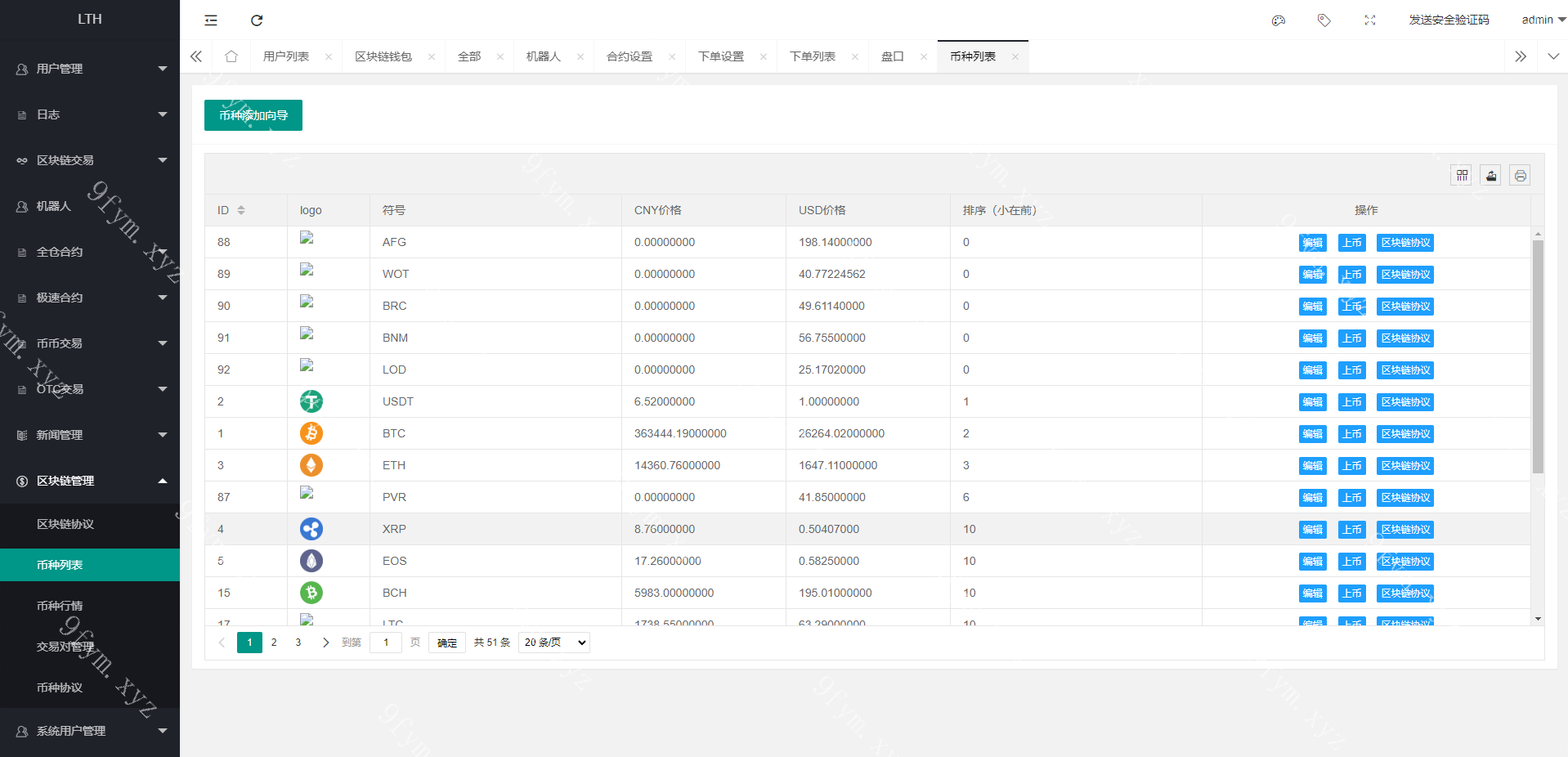Click 区块链协议 button for WOT row
This screenshot has width=1568, height=757.
click(1405, 275)
